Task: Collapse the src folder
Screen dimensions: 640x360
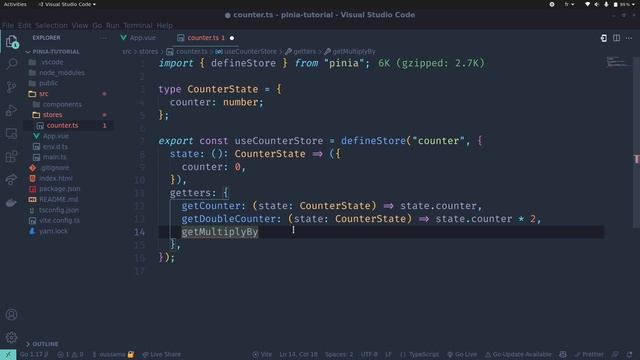Action: coord(43,93)
